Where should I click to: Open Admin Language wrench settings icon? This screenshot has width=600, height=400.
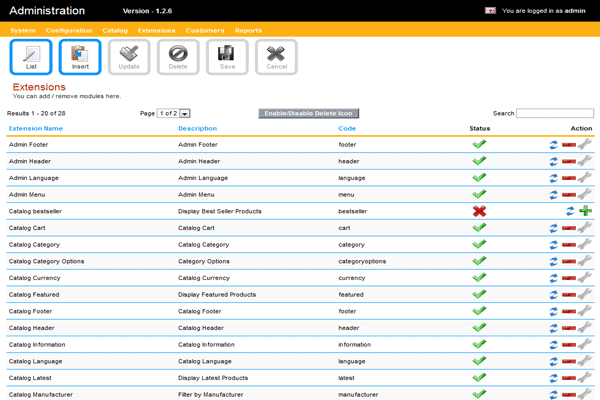(x=585, y=177)
